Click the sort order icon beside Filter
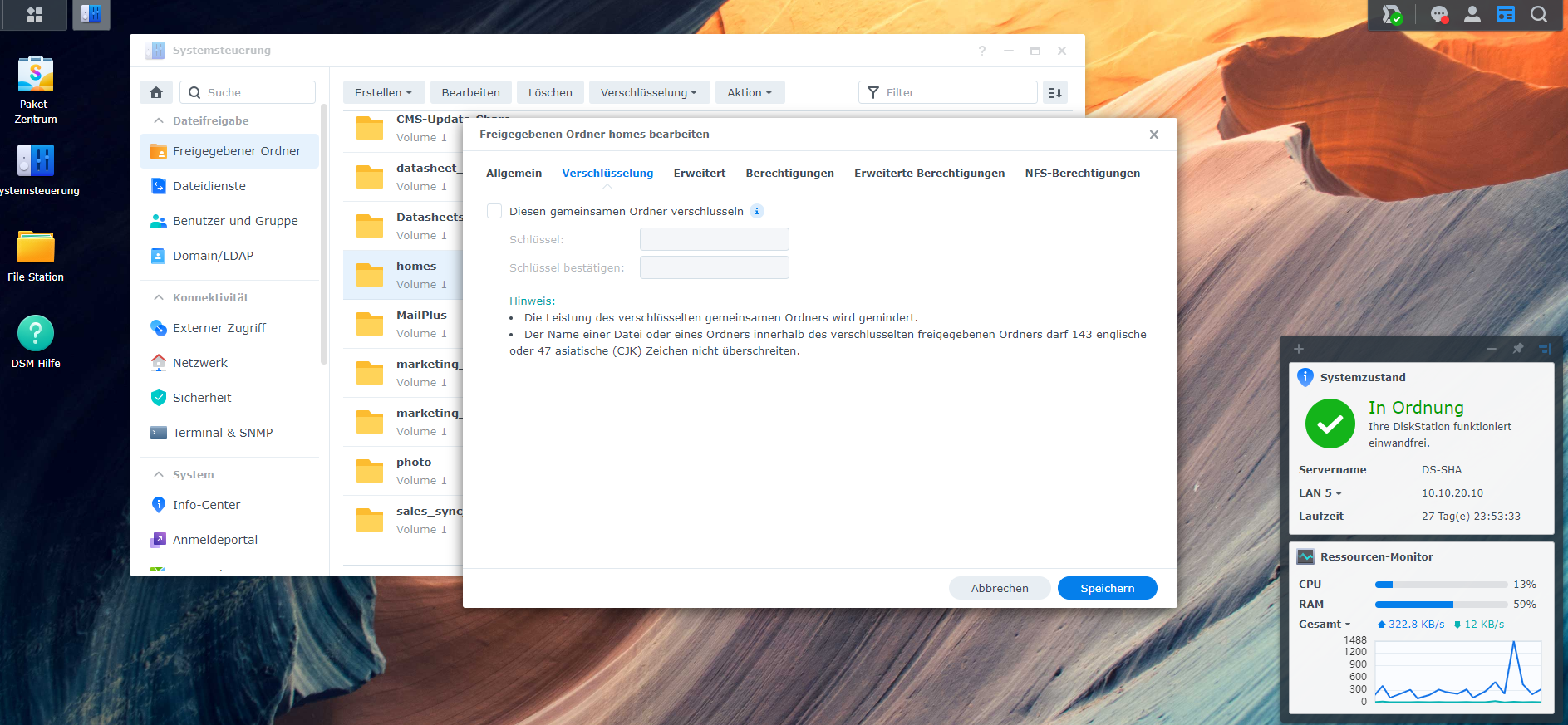 (x=1055, y=92)
